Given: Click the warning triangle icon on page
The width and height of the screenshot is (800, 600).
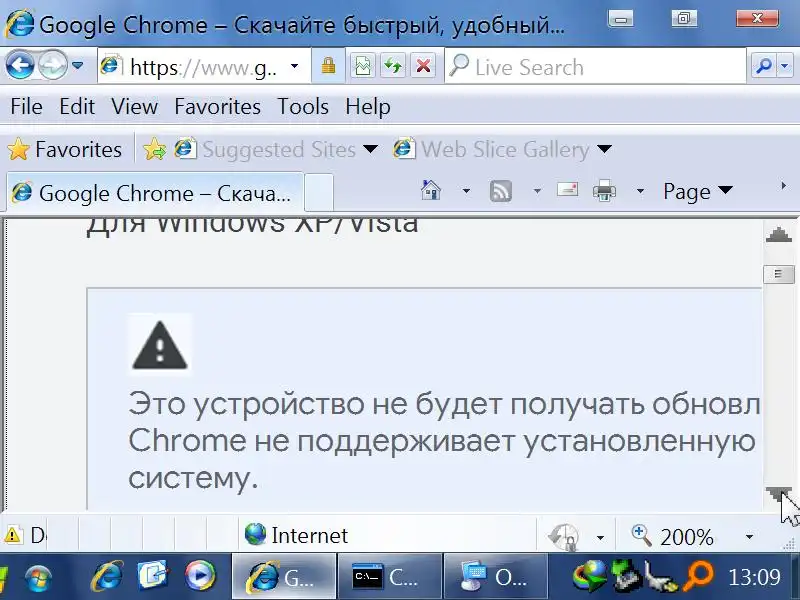Looking at the screenshot, I should tap(160, 345).
